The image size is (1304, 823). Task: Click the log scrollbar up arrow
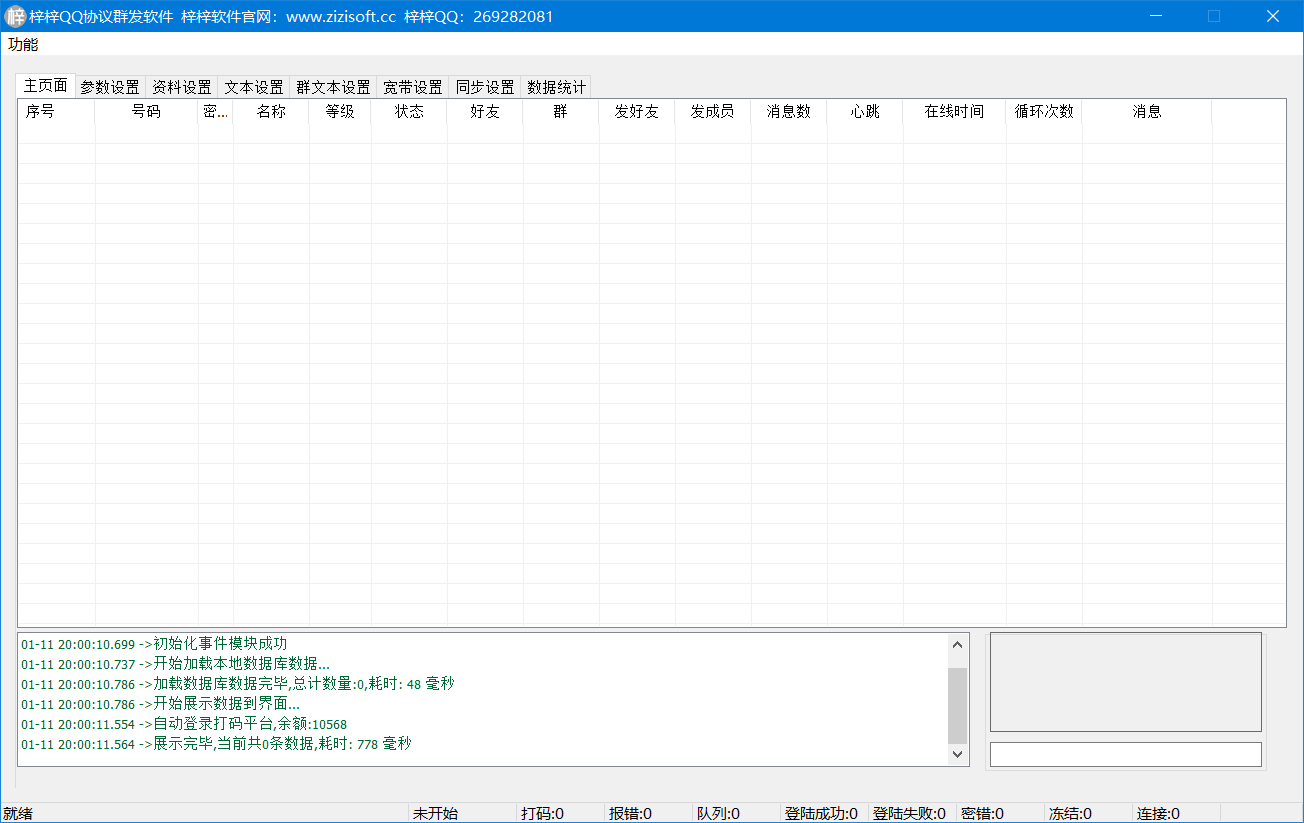pos(958,645)
